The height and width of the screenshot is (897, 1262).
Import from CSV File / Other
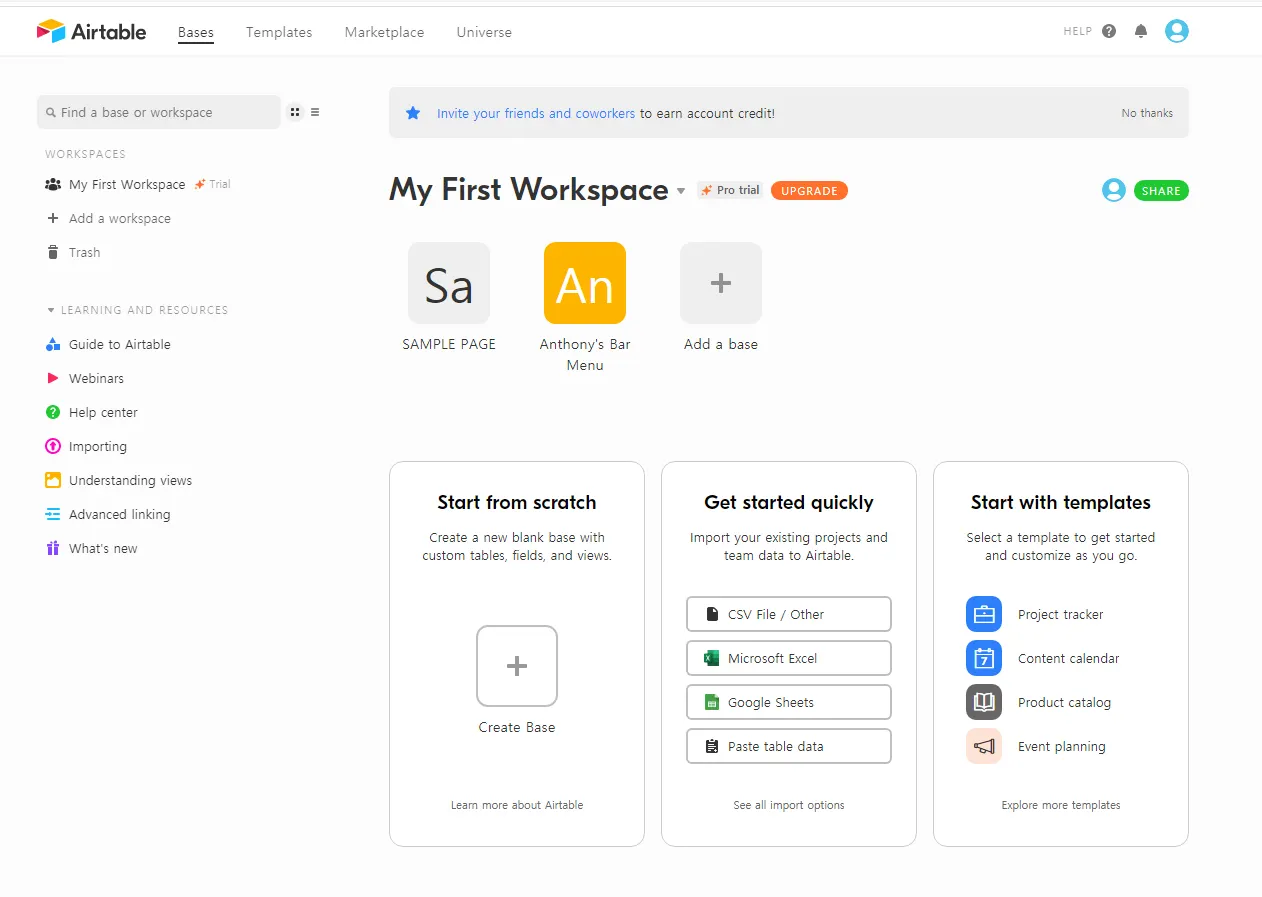coord(789,614)
